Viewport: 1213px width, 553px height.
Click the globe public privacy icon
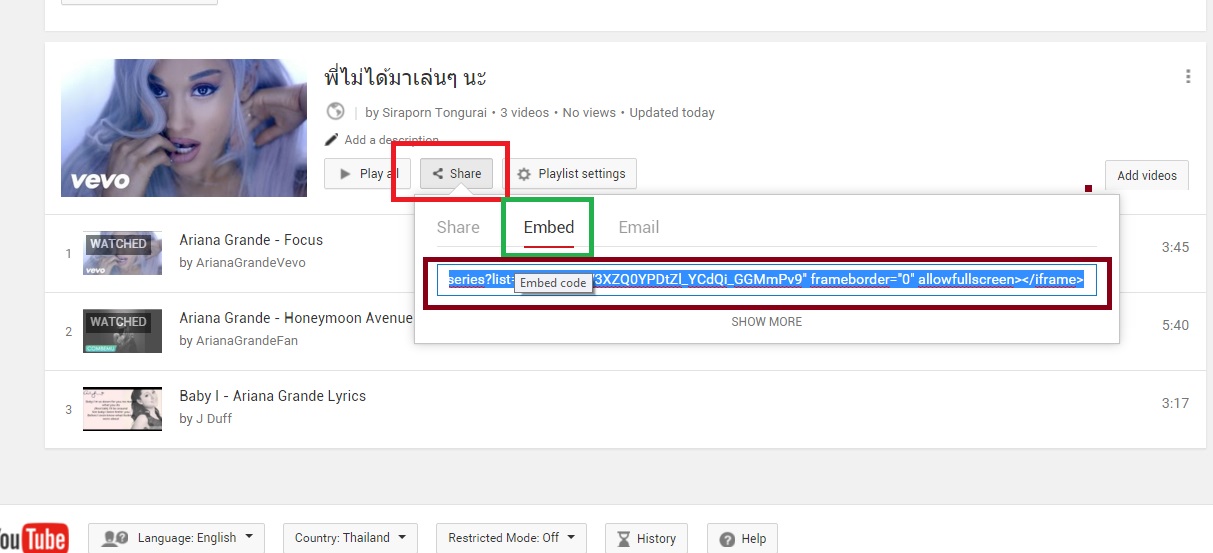tap(335, 112)
